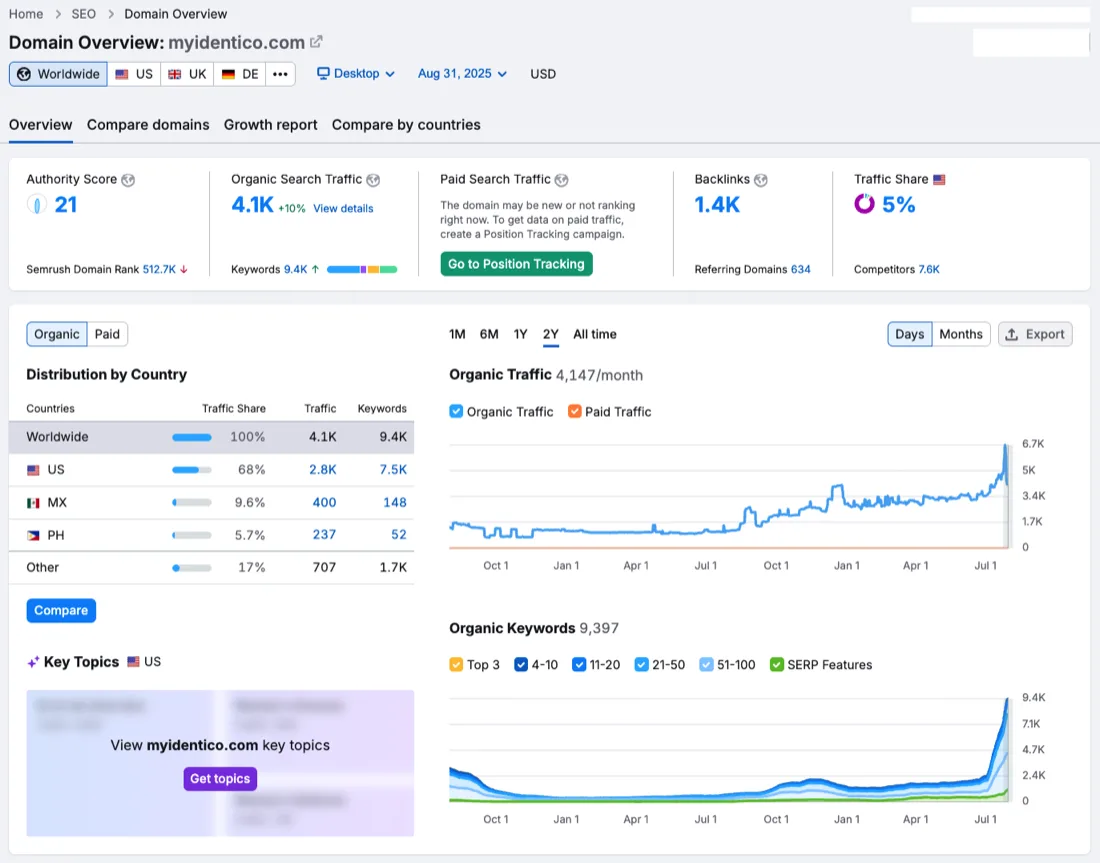
Task: Open the View details link
Action: click(x=343, y=208)
